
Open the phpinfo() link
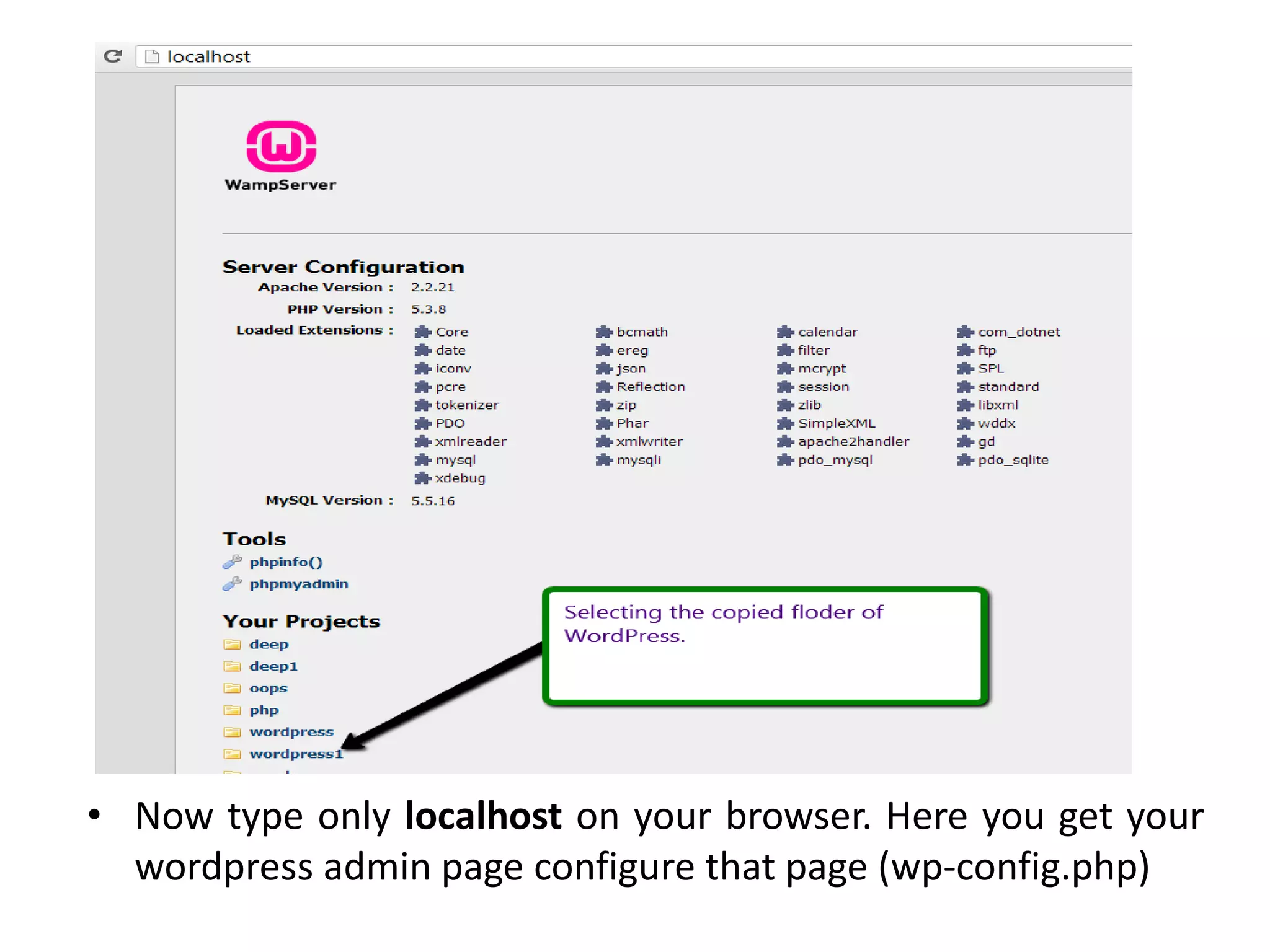[286, 562]
